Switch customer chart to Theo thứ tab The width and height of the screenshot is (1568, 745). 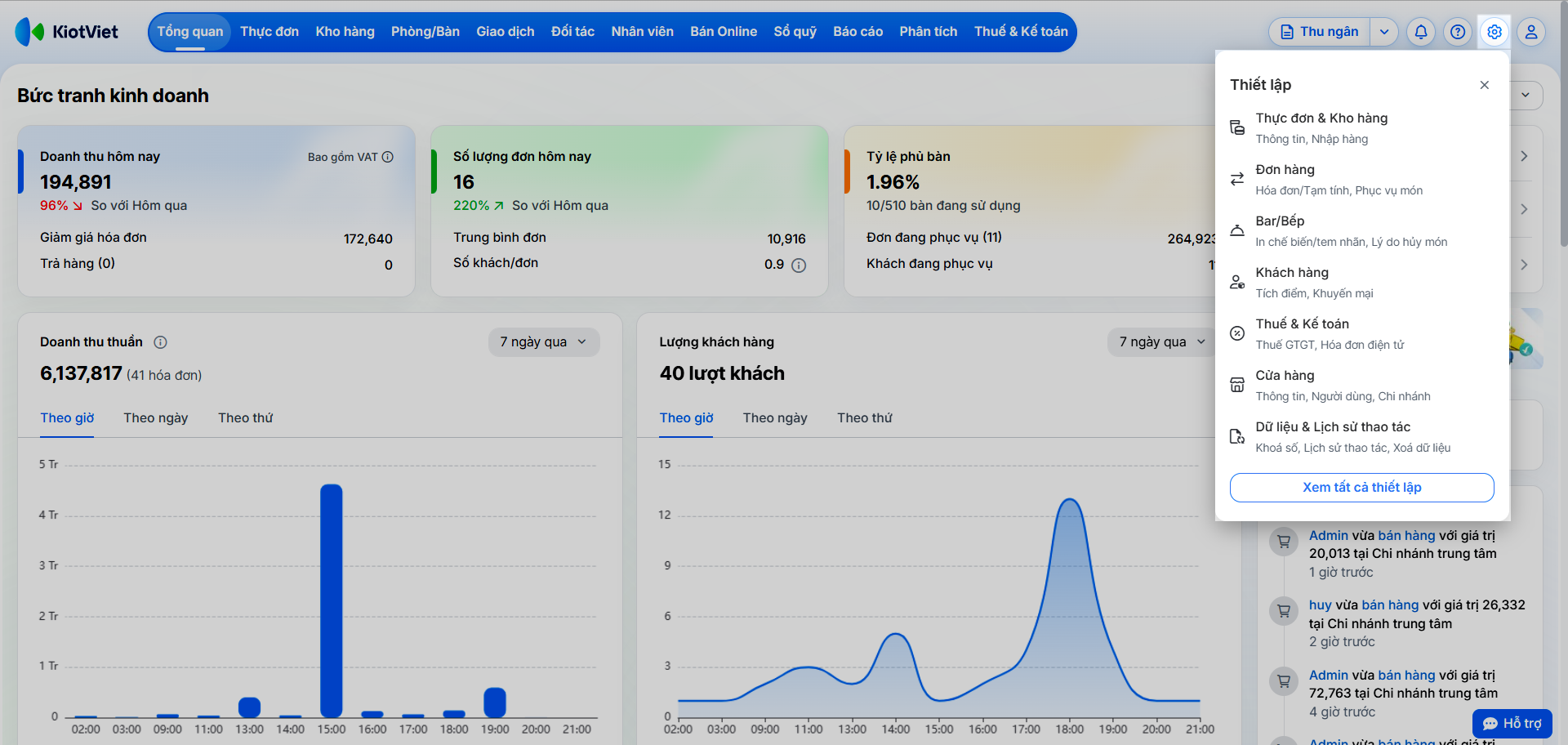865,418
